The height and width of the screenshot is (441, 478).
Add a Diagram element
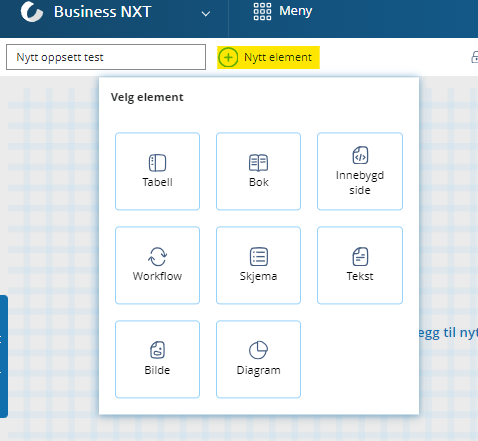pos(258,359)
